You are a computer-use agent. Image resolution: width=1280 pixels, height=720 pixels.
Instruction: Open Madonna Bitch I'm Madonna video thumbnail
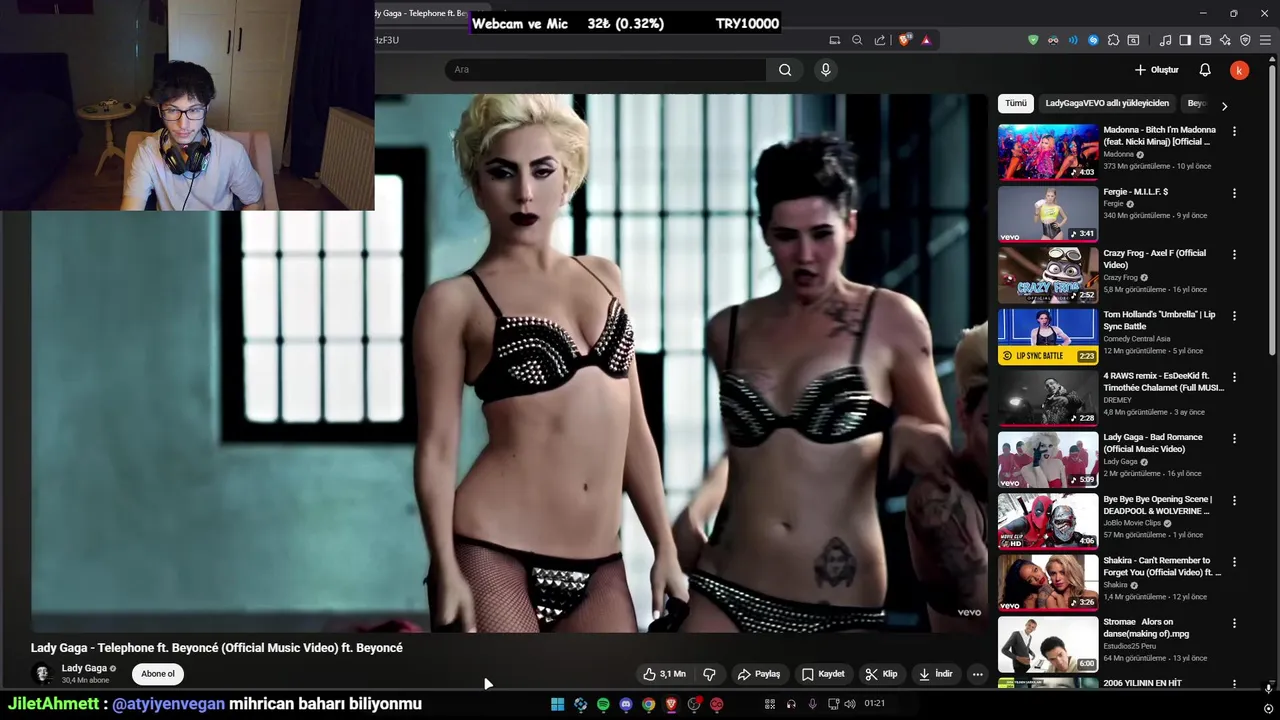pos(1048,152)
